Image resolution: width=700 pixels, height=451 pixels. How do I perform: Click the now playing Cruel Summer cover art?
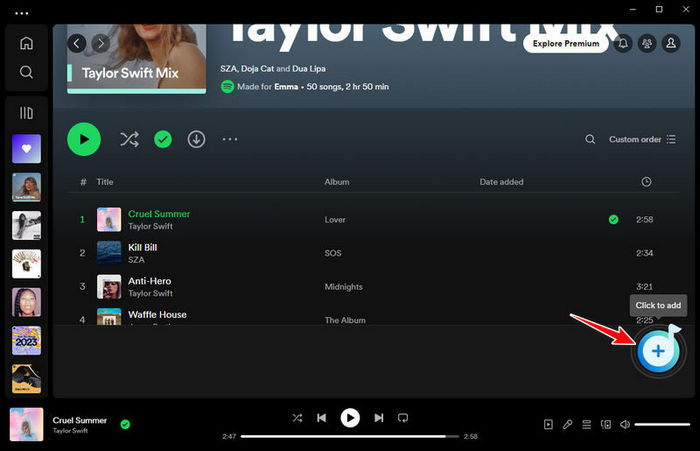pos(26,424)
